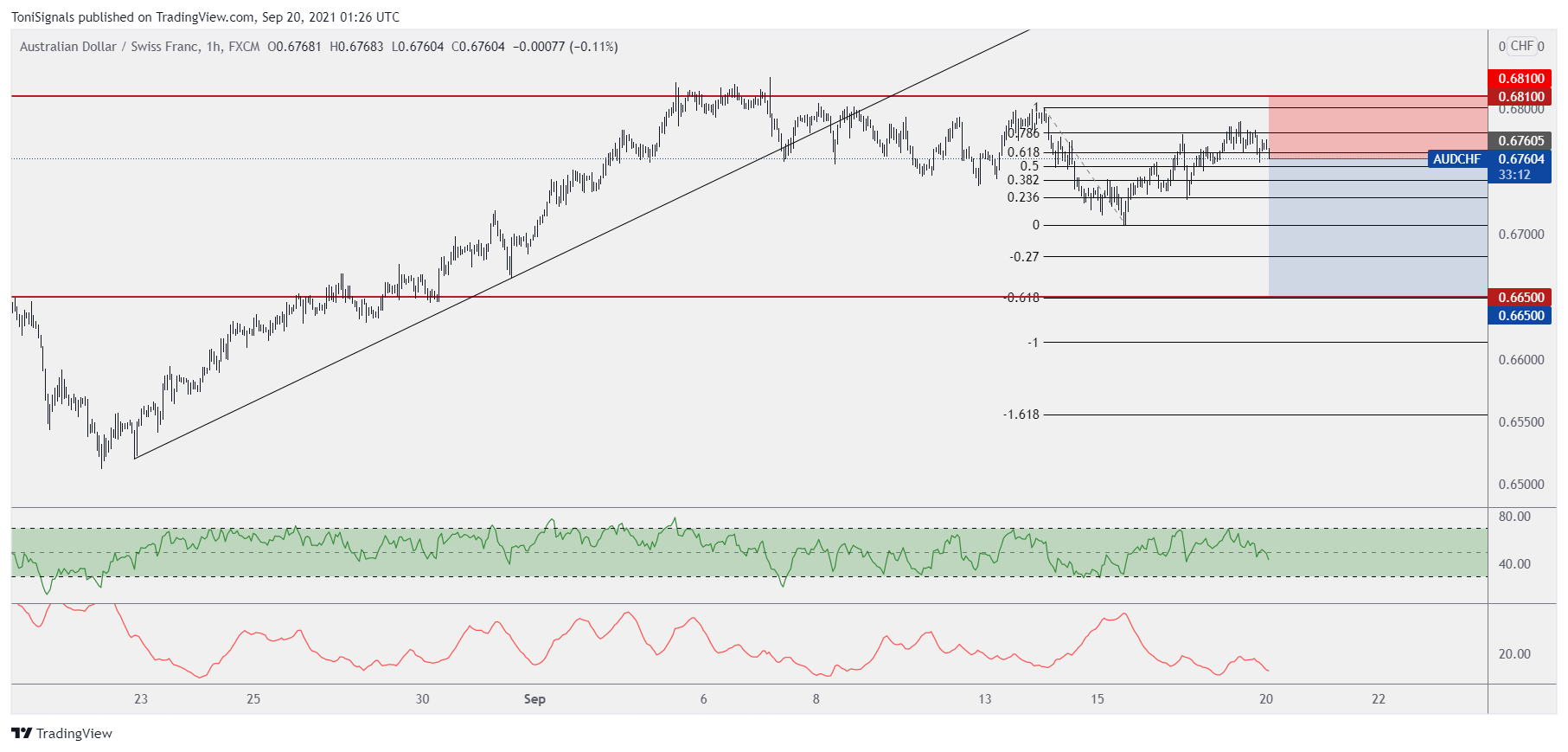Image resolution: width=1568 pixels, height=752 pixels.
Task: Click date 20 on the time axis
Action: pyautogui.click(x=1265, y=699)
